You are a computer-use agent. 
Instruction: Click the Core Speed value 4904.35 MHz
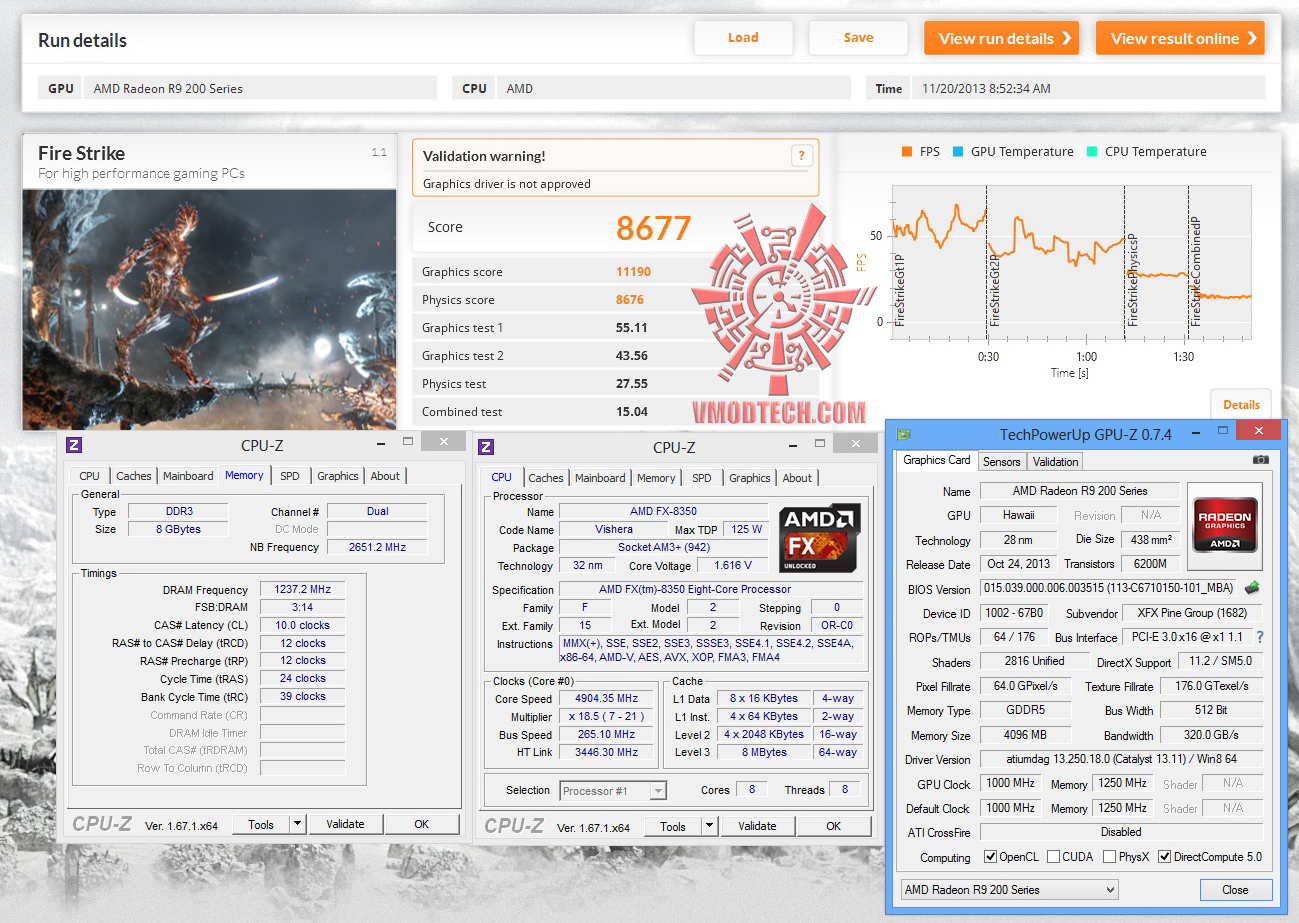coord(604,699)
